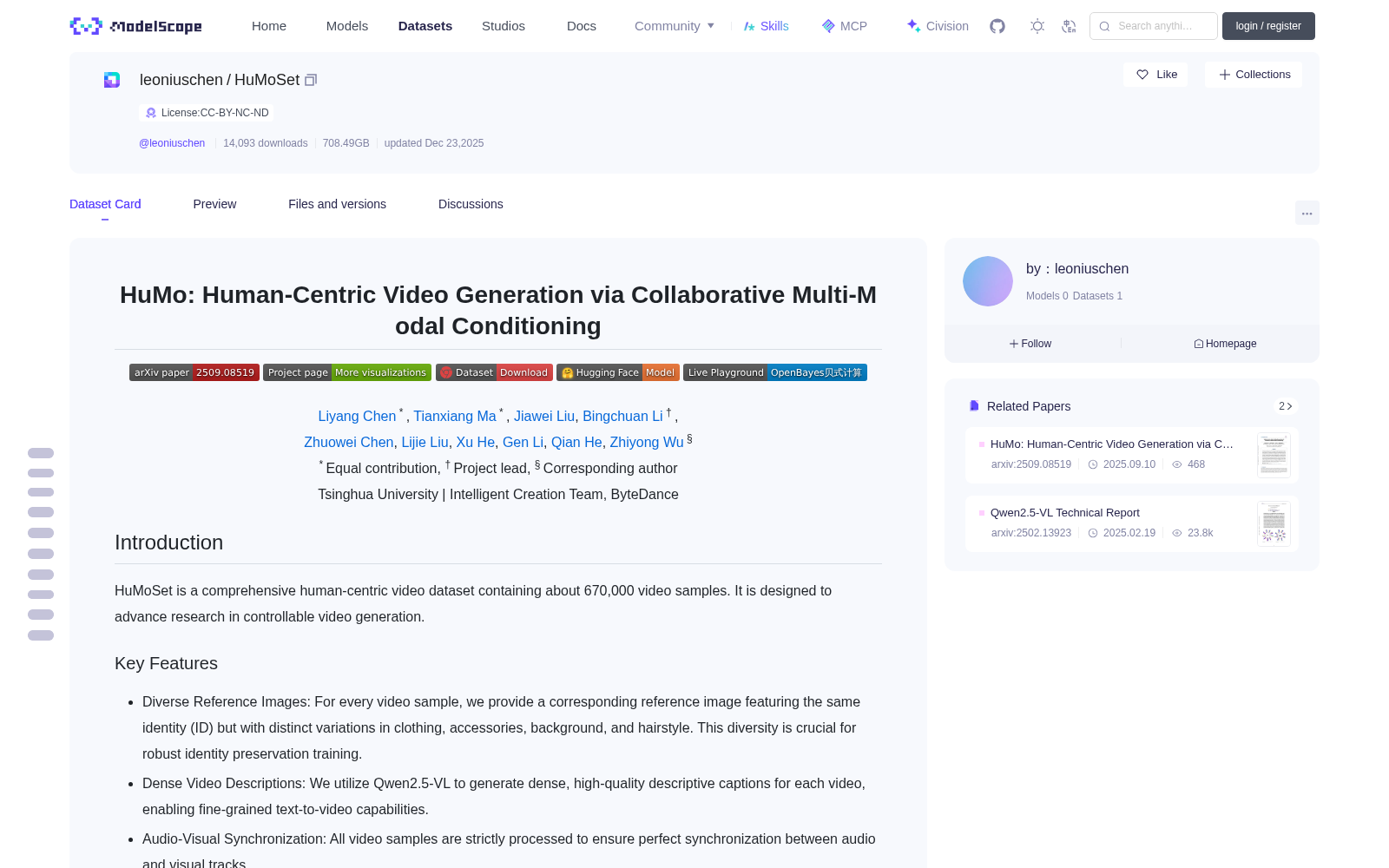Open Qwen2.5-VL Technical Report thumbnail
Viewport: 1389px width, 868px height.
coord(1274,523)
